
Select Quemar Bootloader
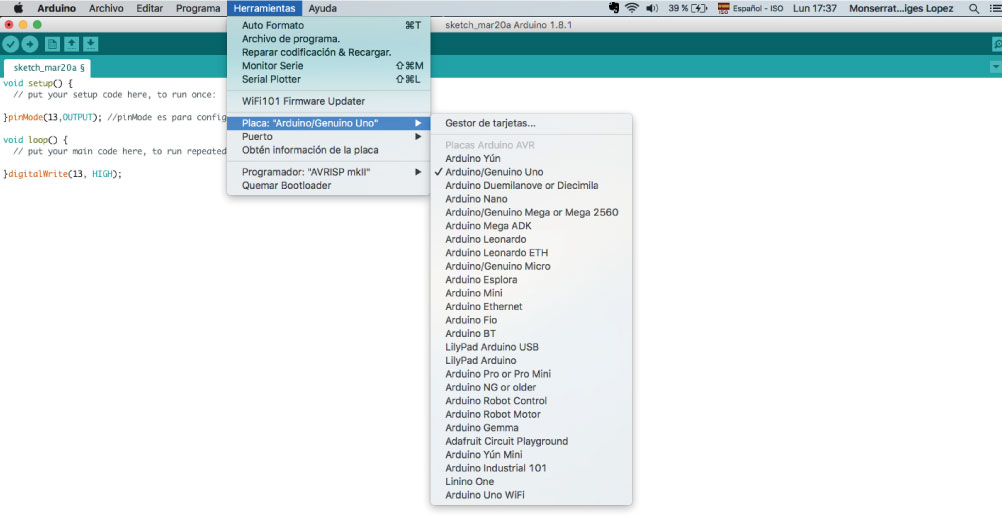[328, 185]
